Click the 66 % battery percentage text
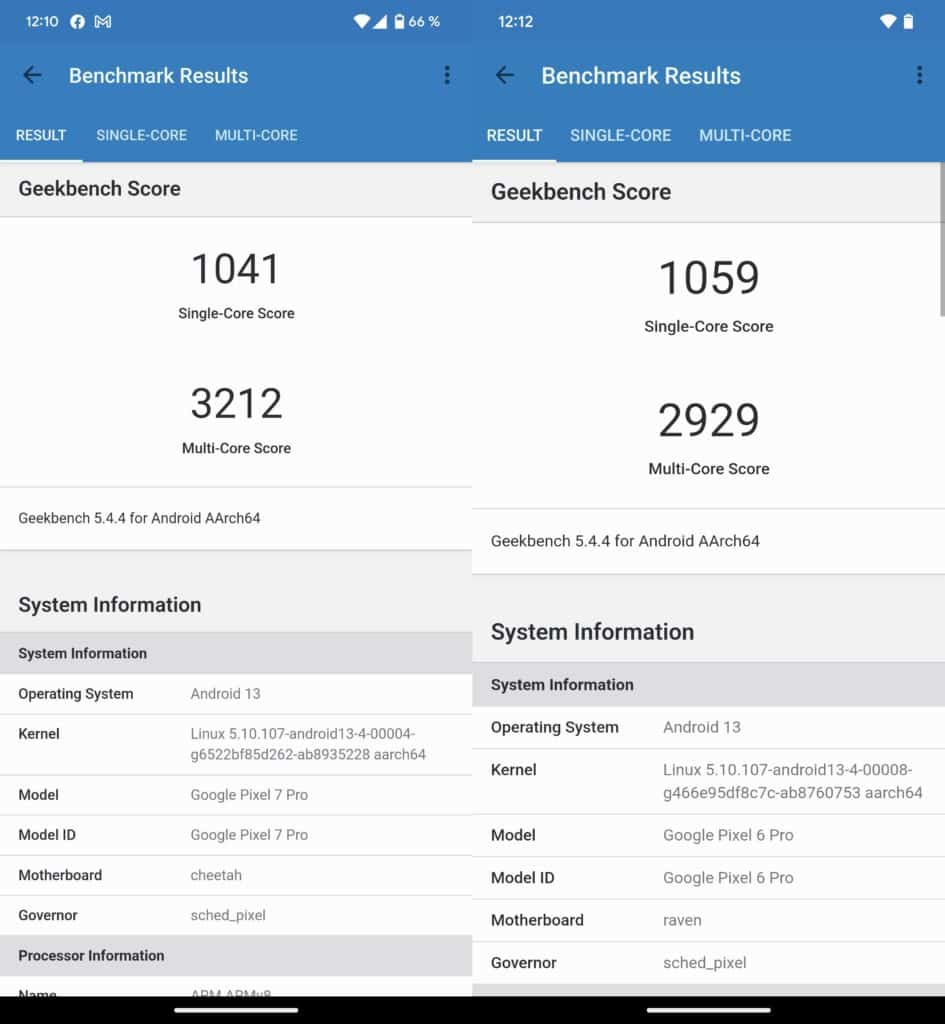Image resolution: width=945 pixels, height=1024 pixels. click(424, 22)
